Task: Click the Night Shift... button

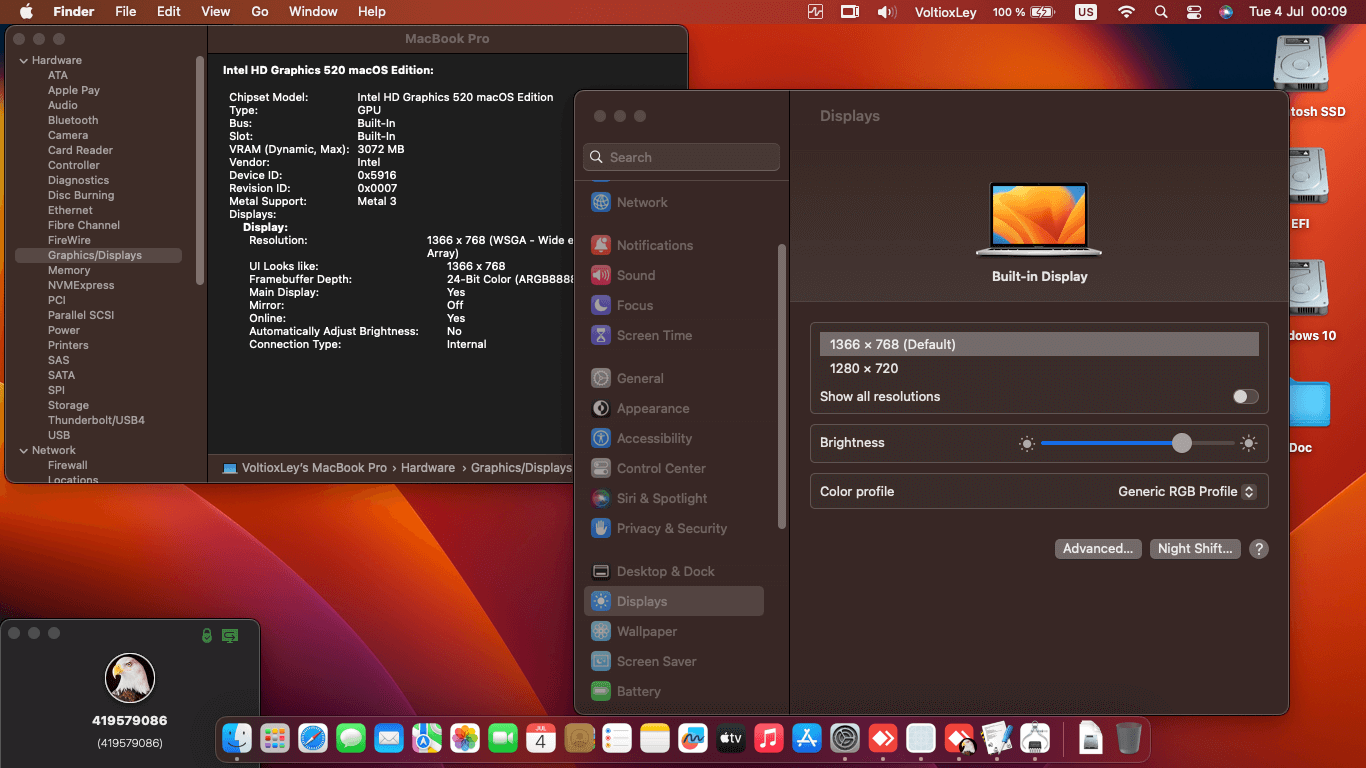Action: click(1195, 549)
